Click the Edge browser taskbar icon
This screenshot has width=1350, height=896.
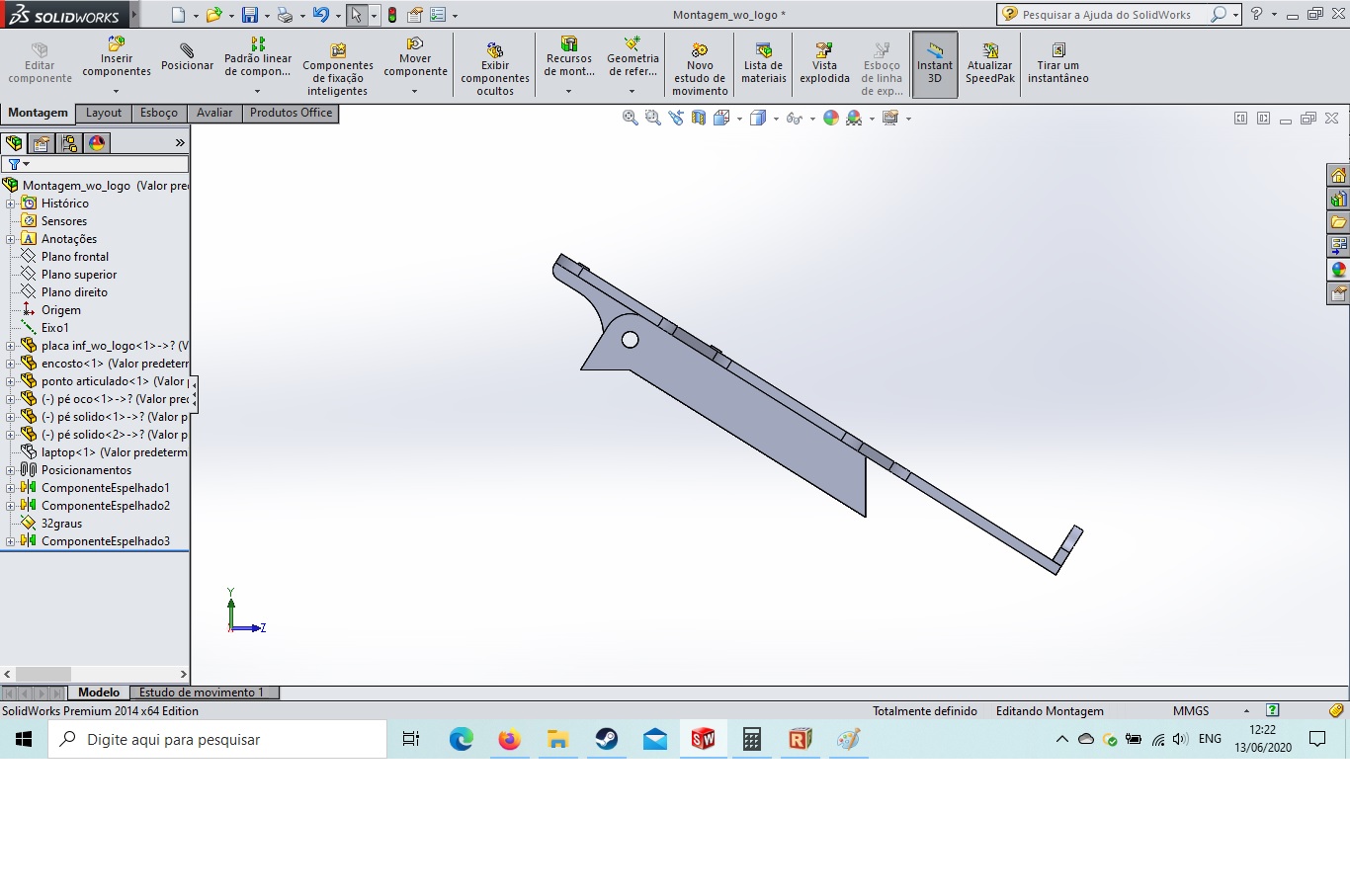(x=461, y=739)
